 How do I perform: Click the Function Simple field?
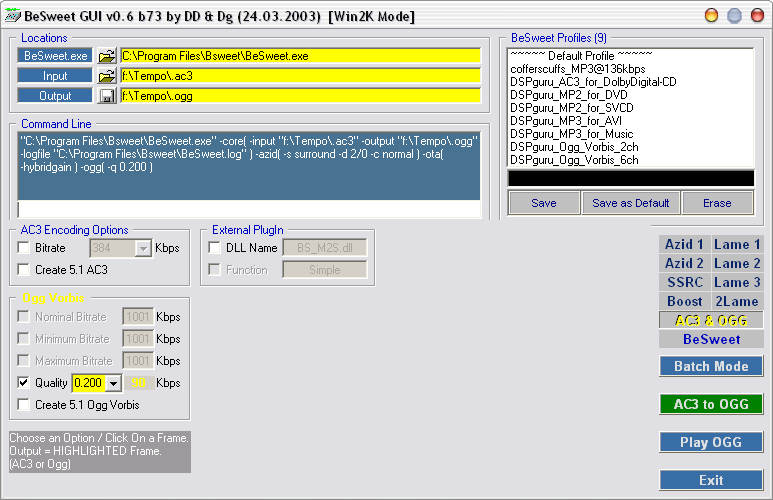[324, 270]
